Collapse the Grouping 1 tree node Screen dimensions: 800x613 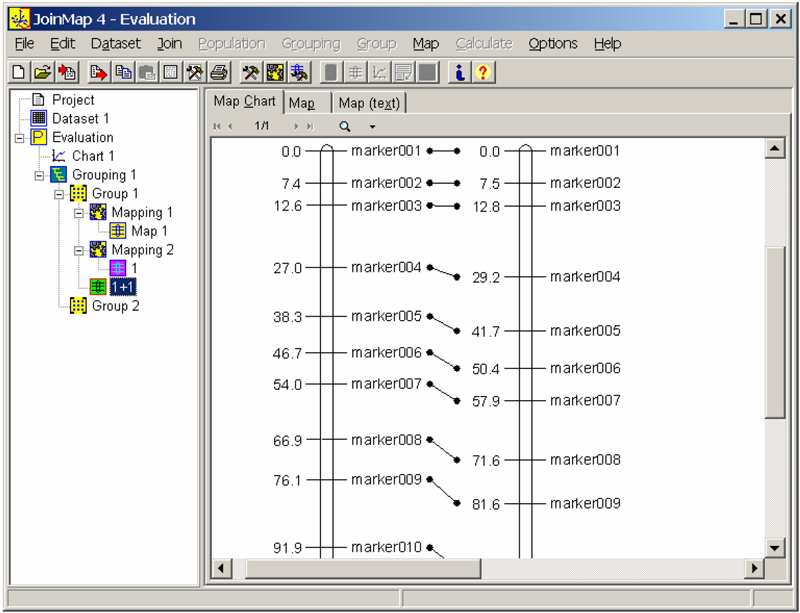(x=39, y=176)
